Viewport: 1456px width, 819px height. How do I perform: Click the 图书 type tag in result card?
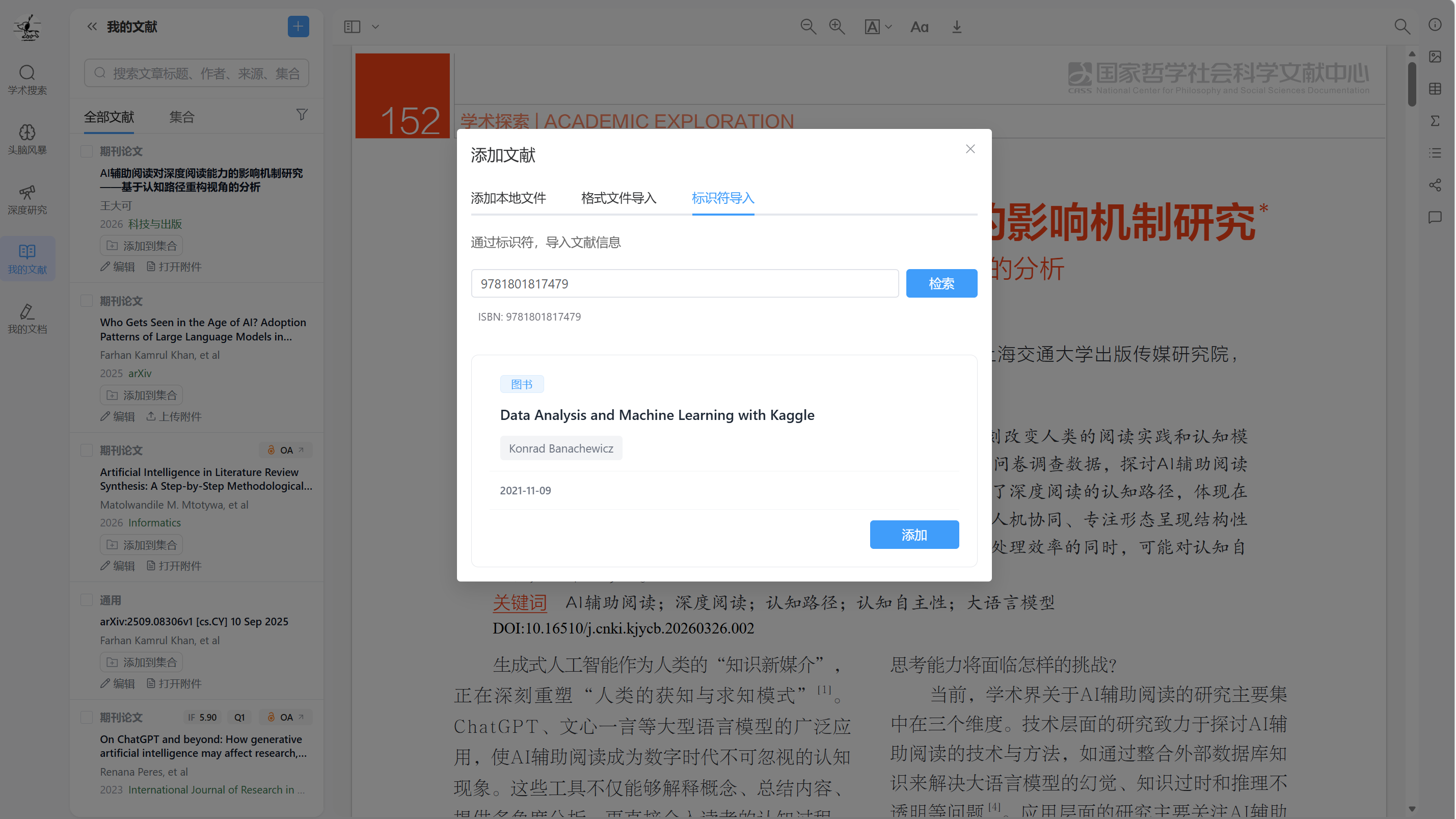tap(522, 384)
